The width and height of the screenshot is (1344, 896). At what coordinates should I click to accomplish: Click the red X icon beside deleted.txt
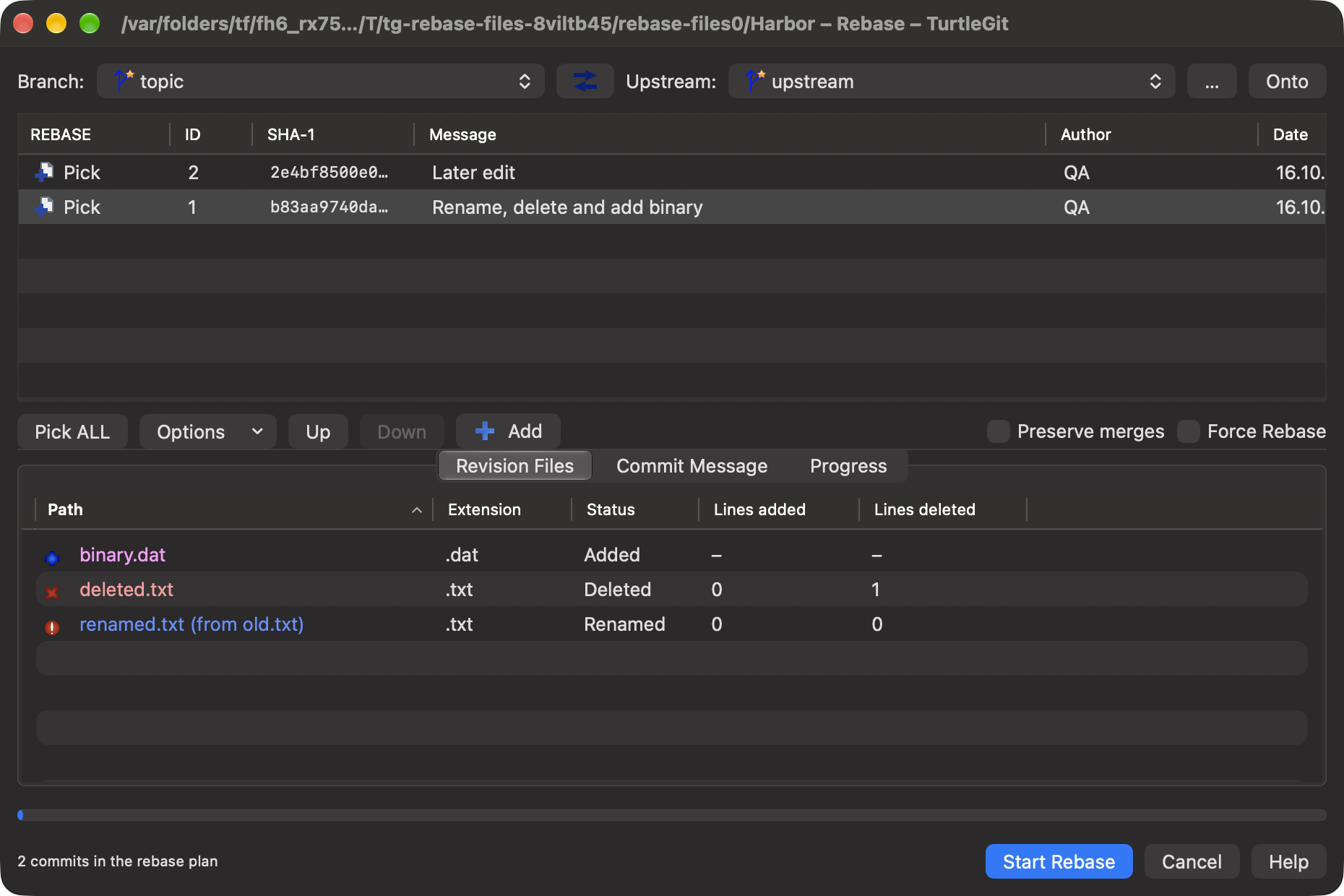[x=52, y=593]
